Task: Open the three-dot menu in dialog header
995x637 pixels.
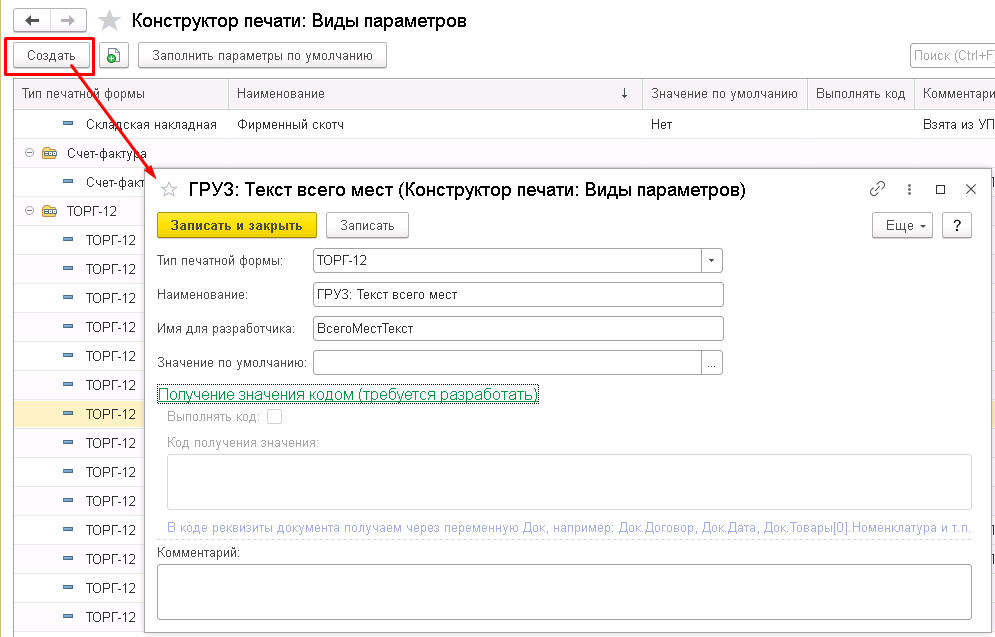Action: (909, 189)
